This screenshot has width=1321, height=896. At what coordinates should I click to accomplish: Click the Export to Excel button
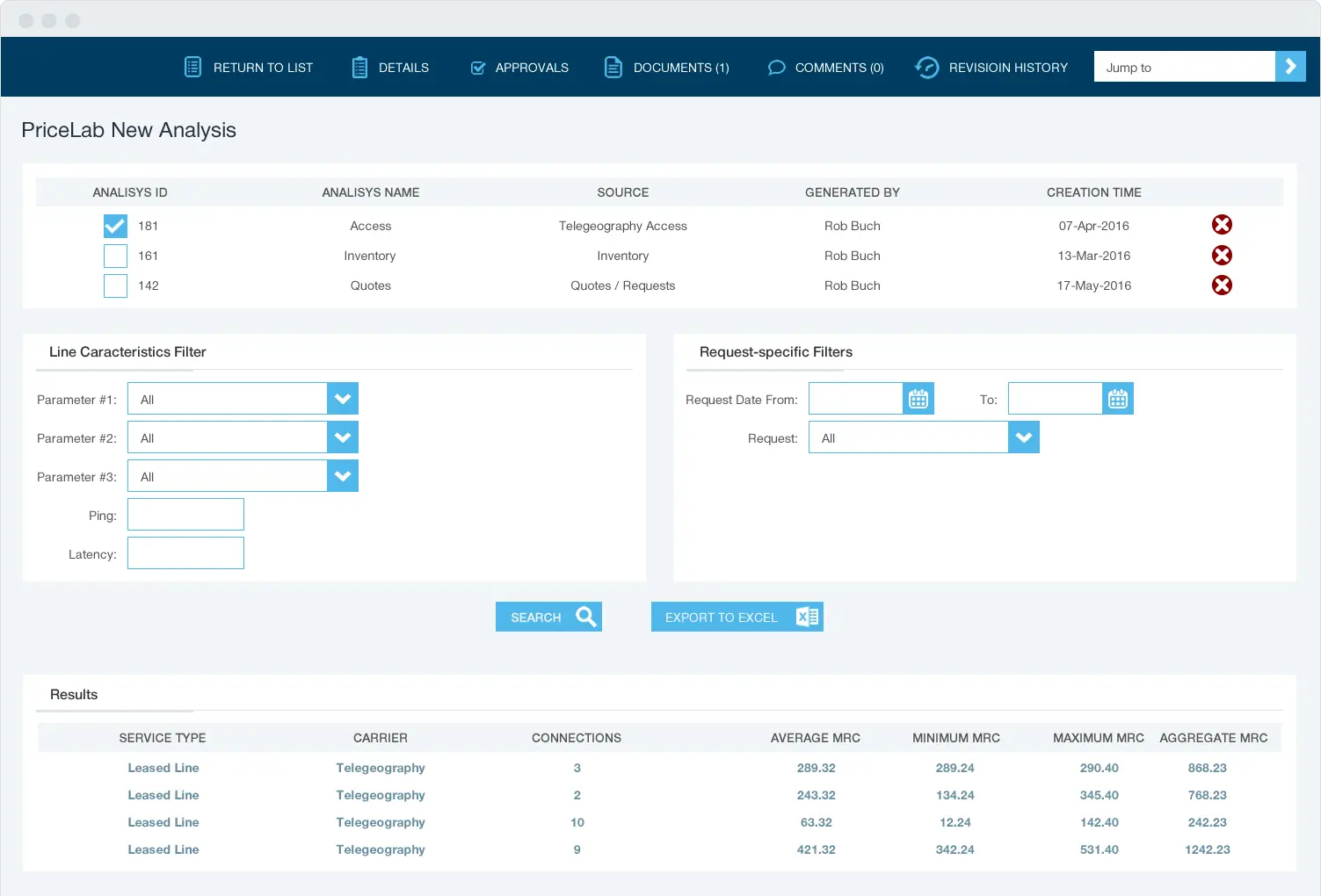(737, 617)
